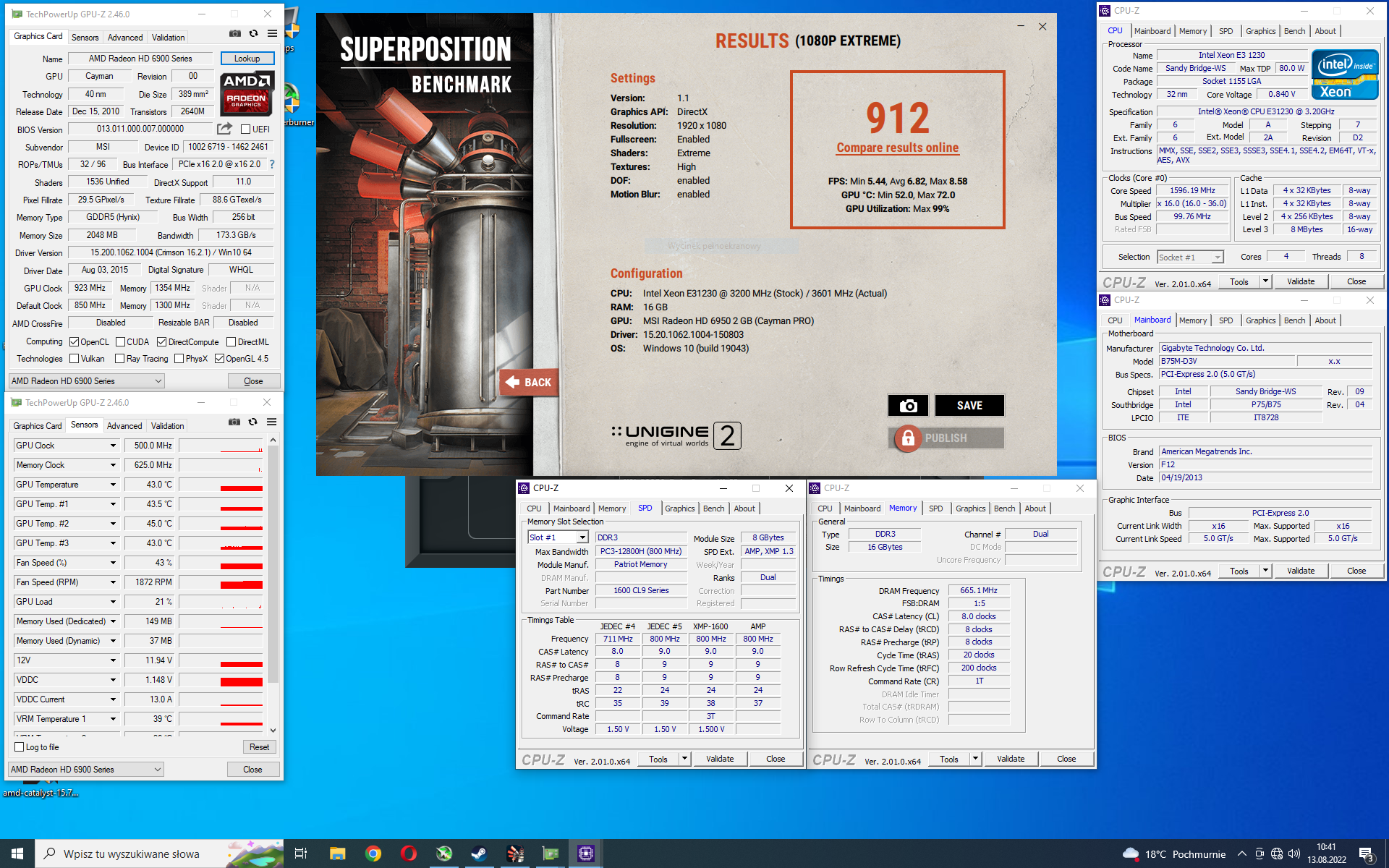Launch Opera browser from the taskbar
Viewport: 1389px width, 868px height.
coord(409,854)
